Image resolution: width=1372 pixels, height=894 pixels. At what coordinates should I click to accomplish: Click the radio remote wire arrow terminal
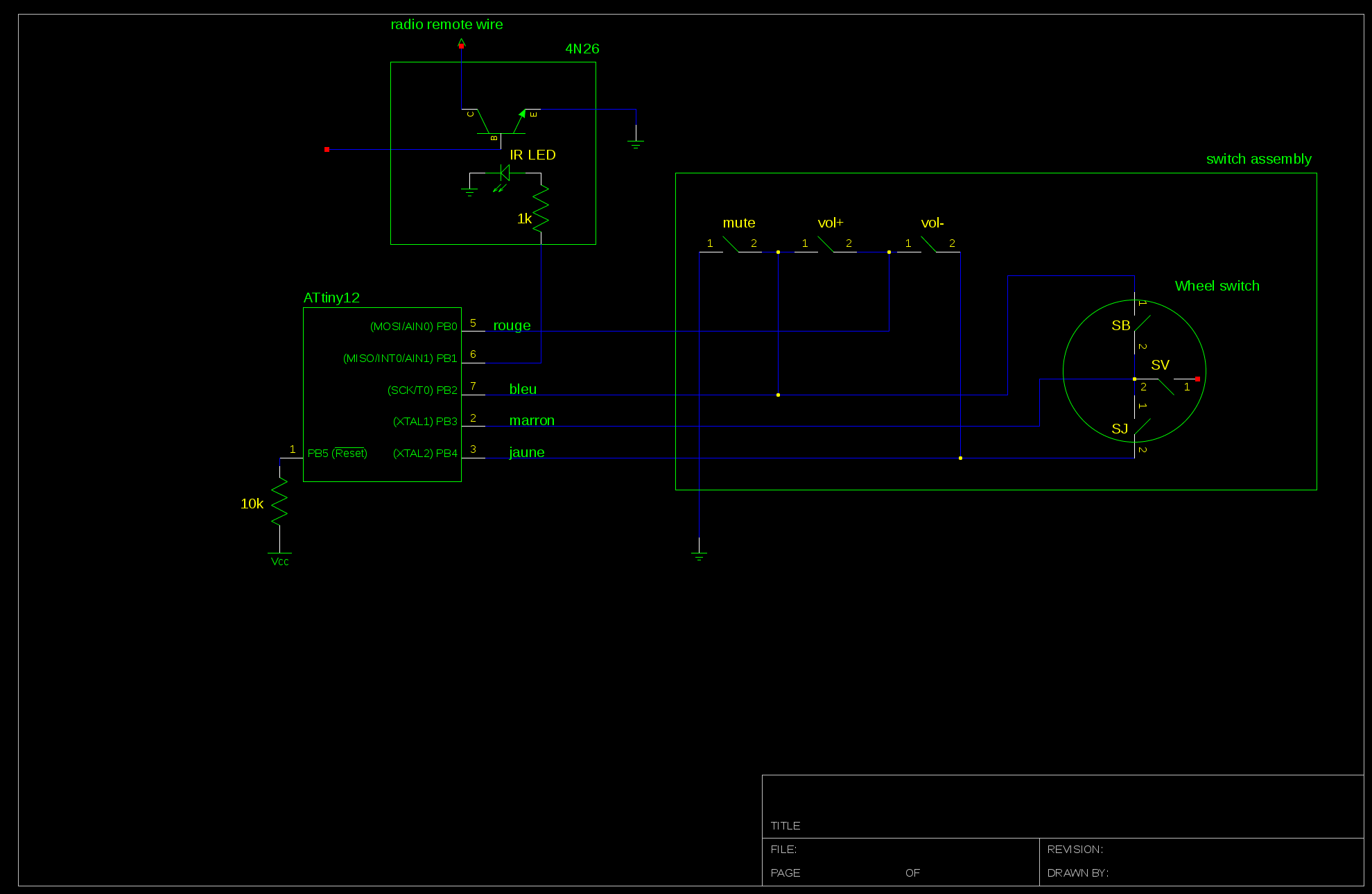click(461, 43)
